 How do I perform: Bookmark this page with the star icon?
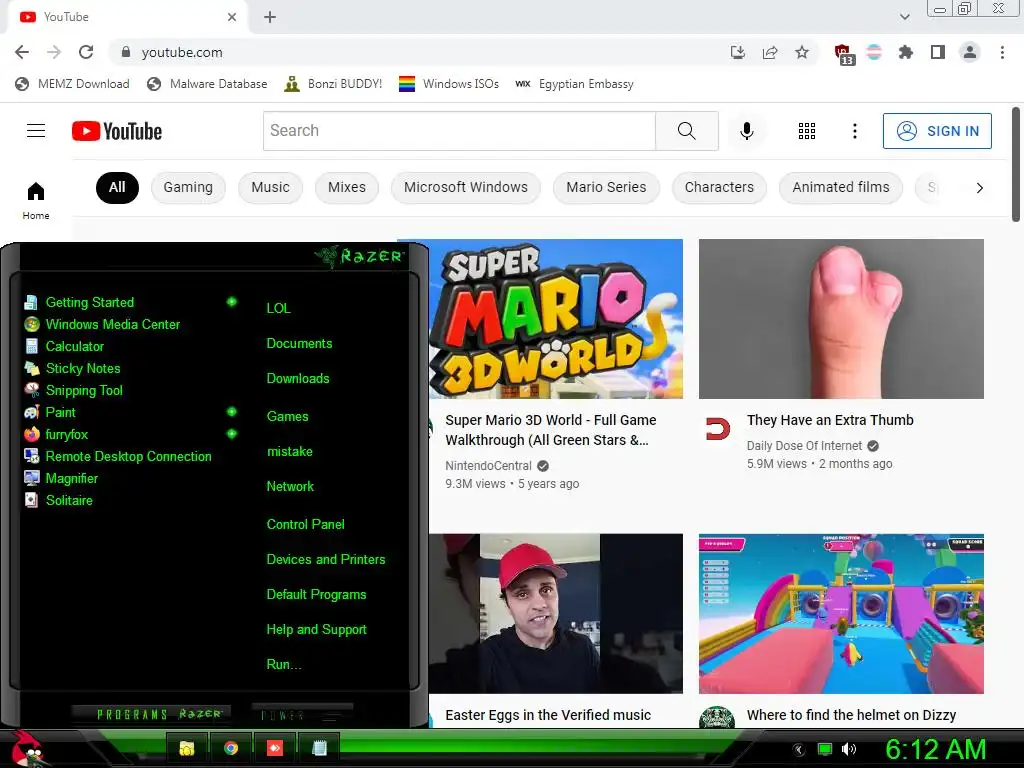click(802, 52)
